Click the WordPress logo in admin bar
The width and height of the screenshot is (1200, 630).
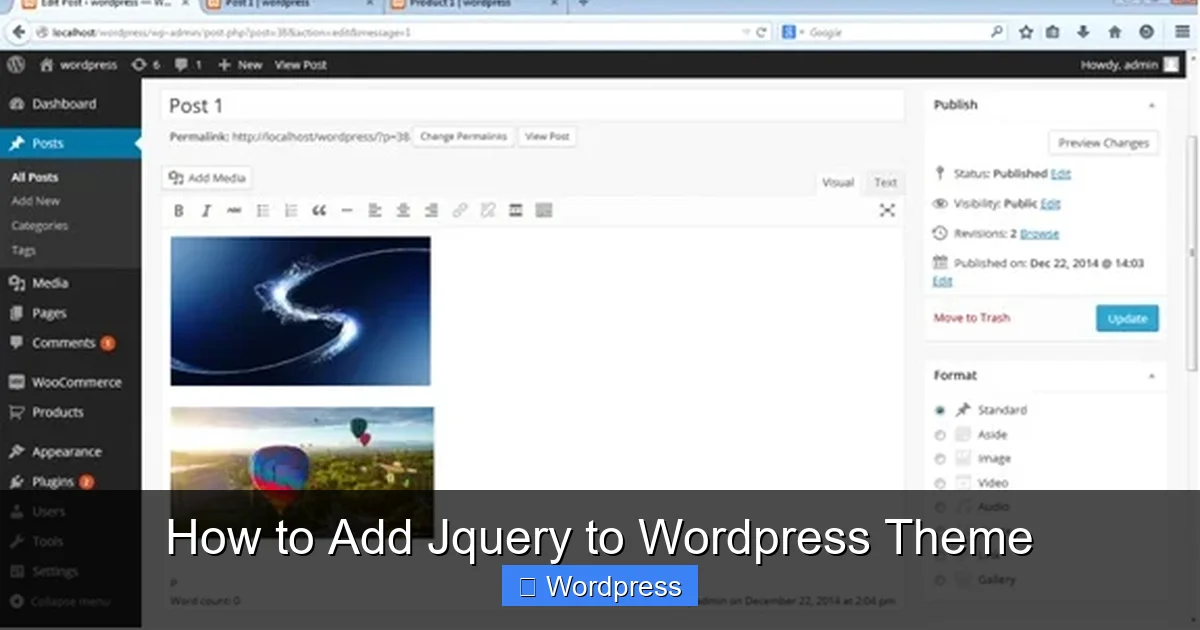tap(15, 64)
